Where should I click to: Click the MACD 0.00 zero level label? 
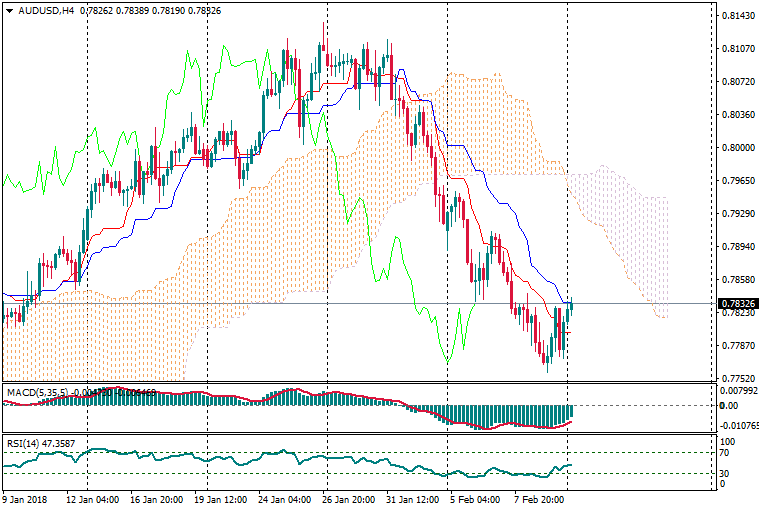[x=729, y=406]
